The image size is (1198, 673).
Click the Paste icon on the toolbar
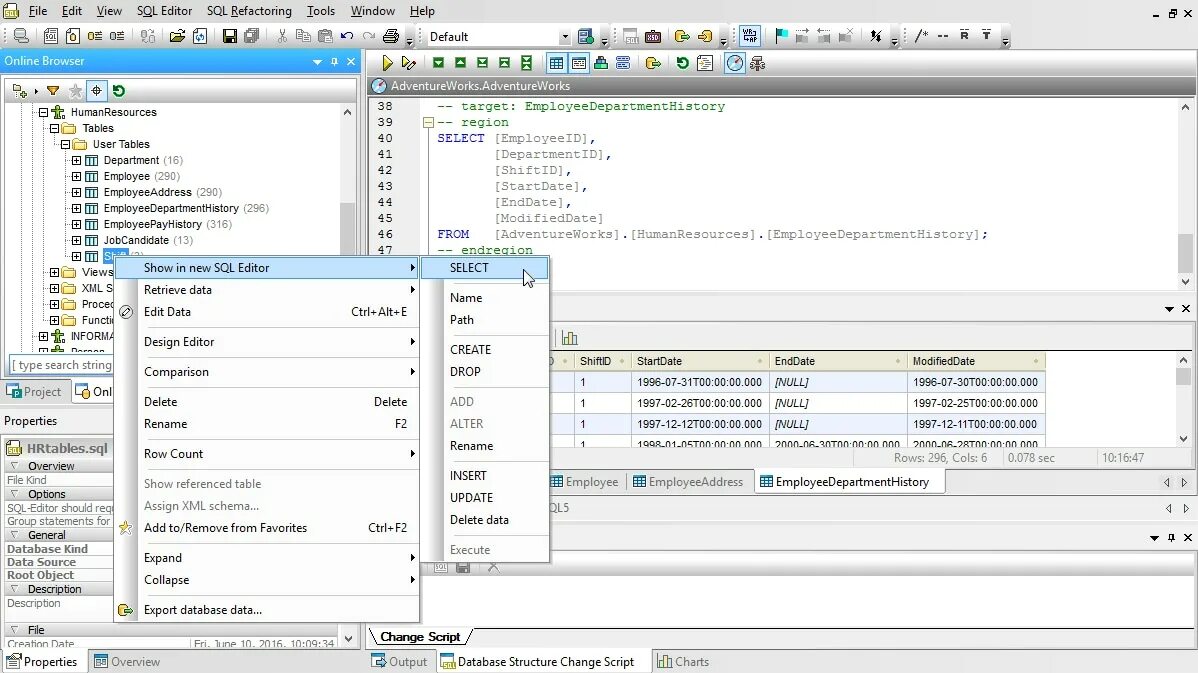click(326, 36)
